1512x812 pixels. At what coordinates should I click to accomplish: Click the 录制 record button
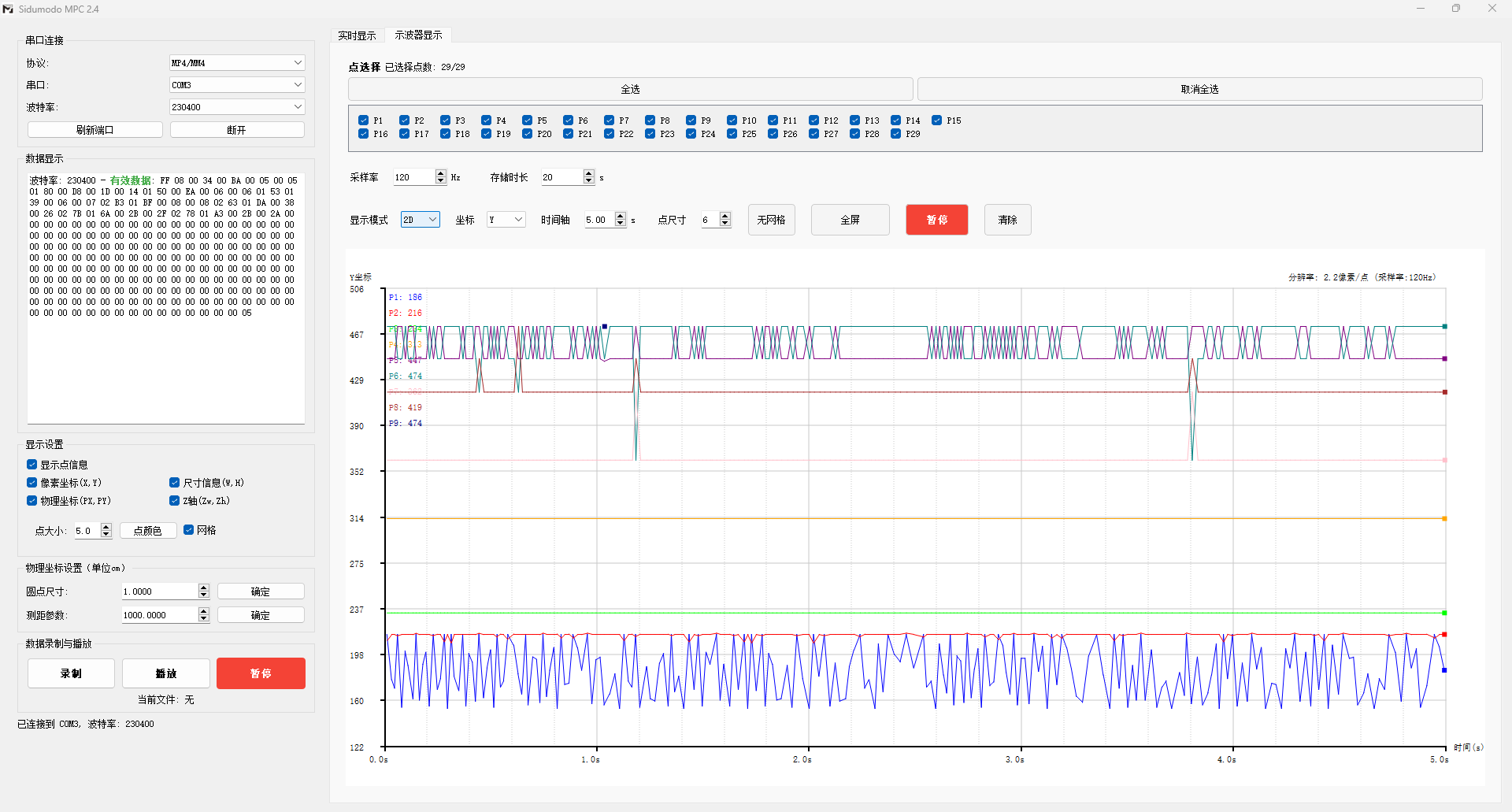pos(71,673)
